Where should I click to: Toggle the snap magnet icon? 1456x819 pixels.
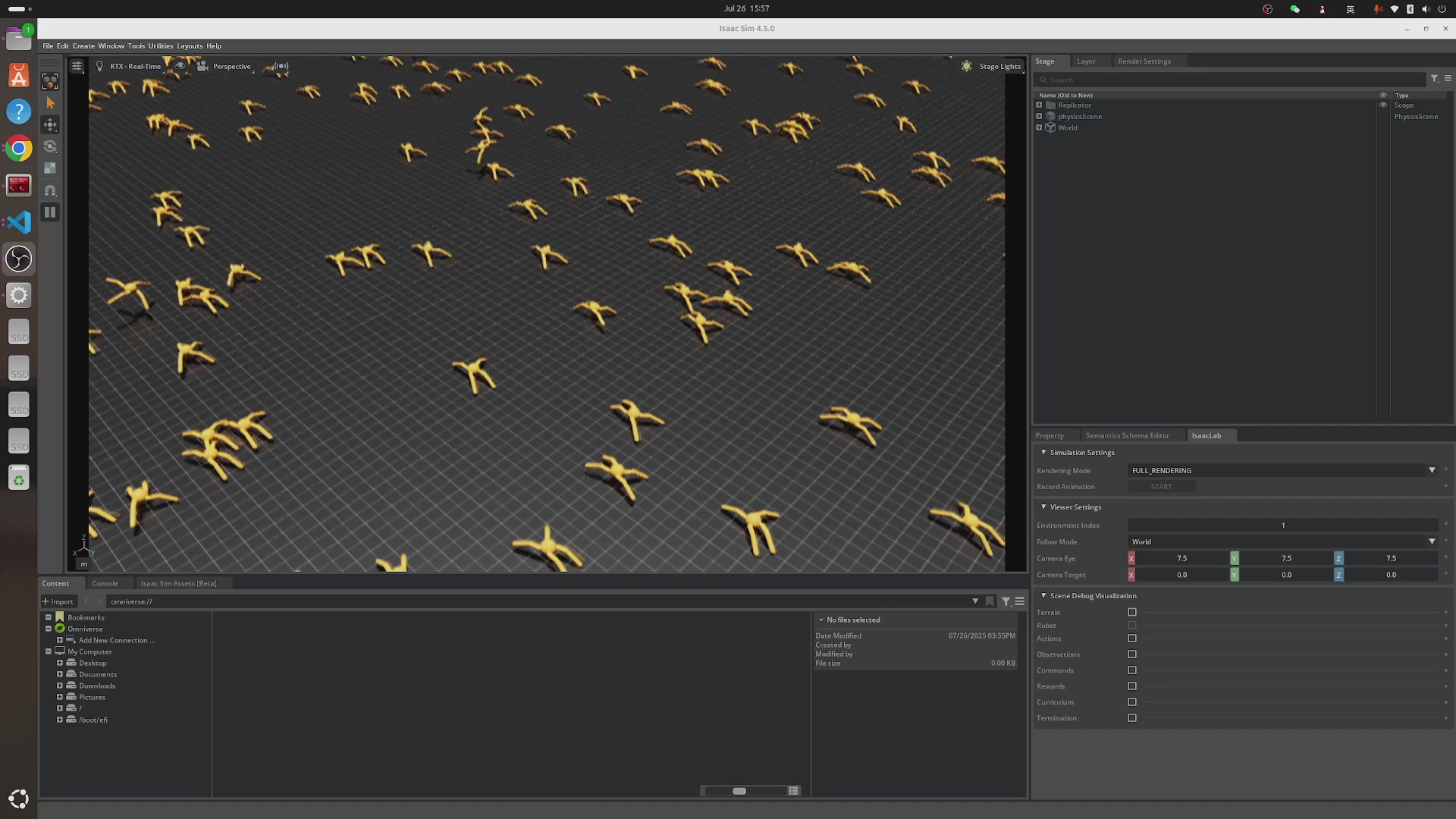click(x=50, y=190)
